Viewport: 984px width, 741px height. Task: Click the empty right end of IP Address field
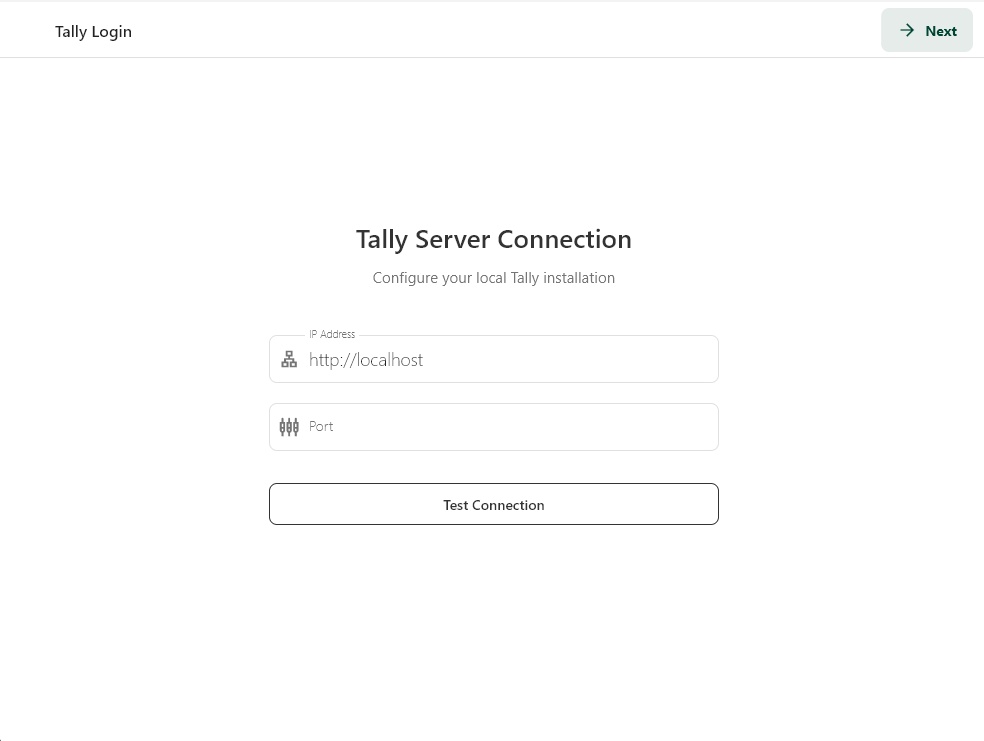pyautogui.click(x=690, y=360)
